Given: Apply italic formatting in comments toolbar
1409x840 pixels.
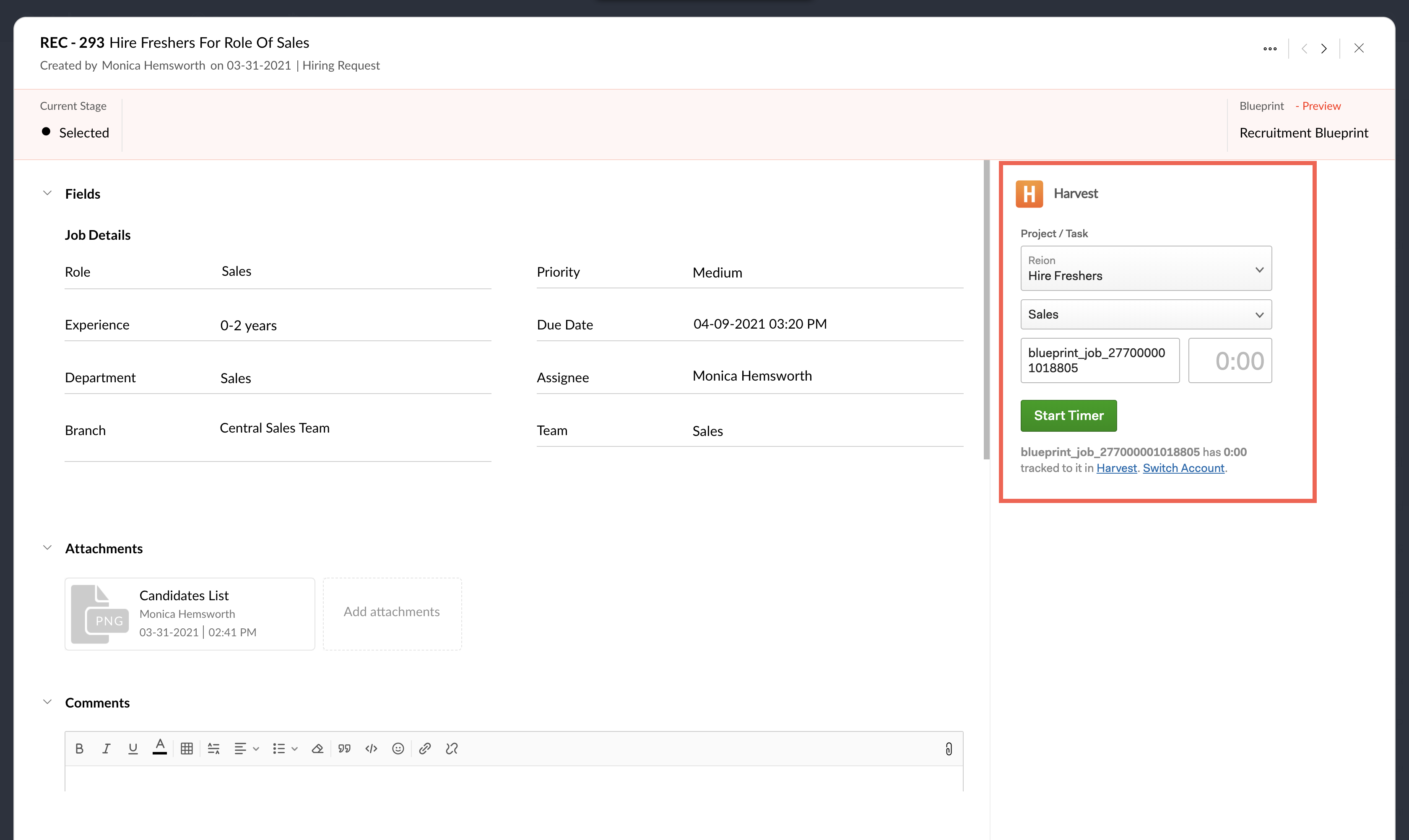Looking at the screenshot, I should 106,749.
